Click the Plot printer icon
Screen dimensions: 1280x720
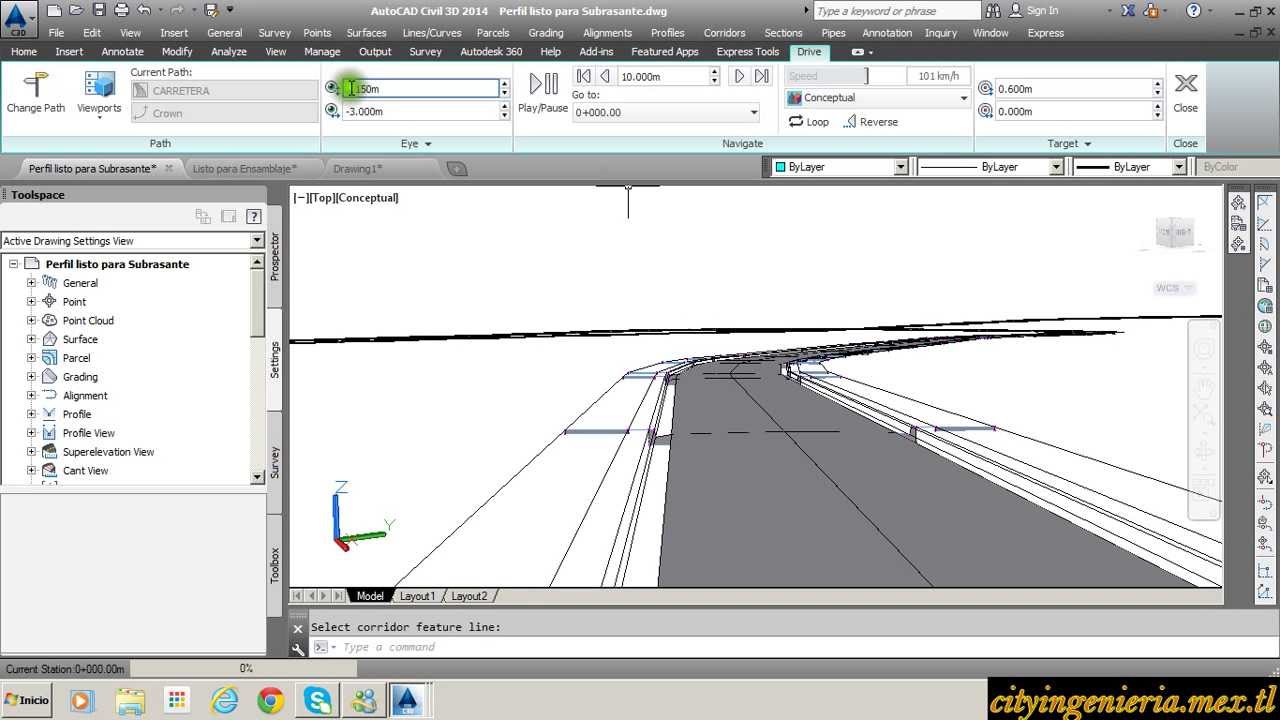[121, 10]
